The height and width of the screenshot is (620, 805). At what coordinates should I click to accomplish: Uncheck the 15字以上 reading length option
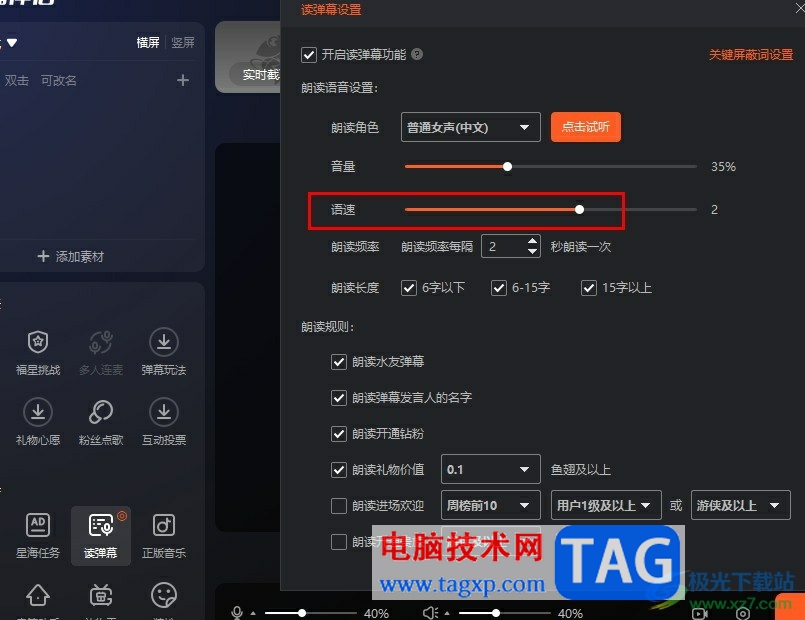589,288
